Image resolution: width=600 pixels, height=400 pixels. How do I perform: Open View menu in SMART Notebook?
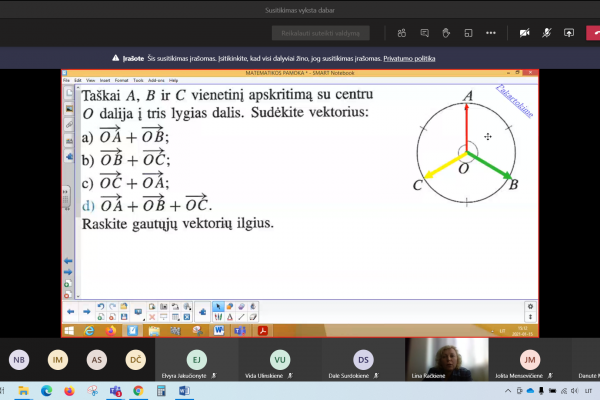90,80
